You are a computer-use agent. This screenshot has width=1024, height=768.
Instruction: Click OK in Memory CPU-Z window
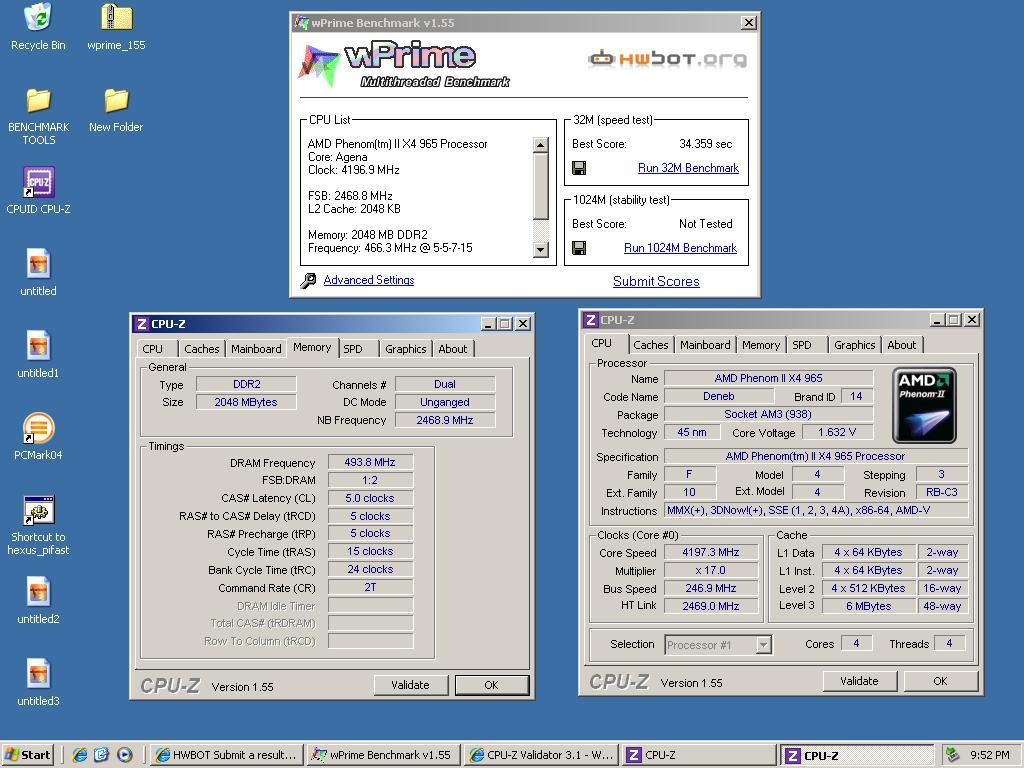pyautogui.click(x=491, y=685)
